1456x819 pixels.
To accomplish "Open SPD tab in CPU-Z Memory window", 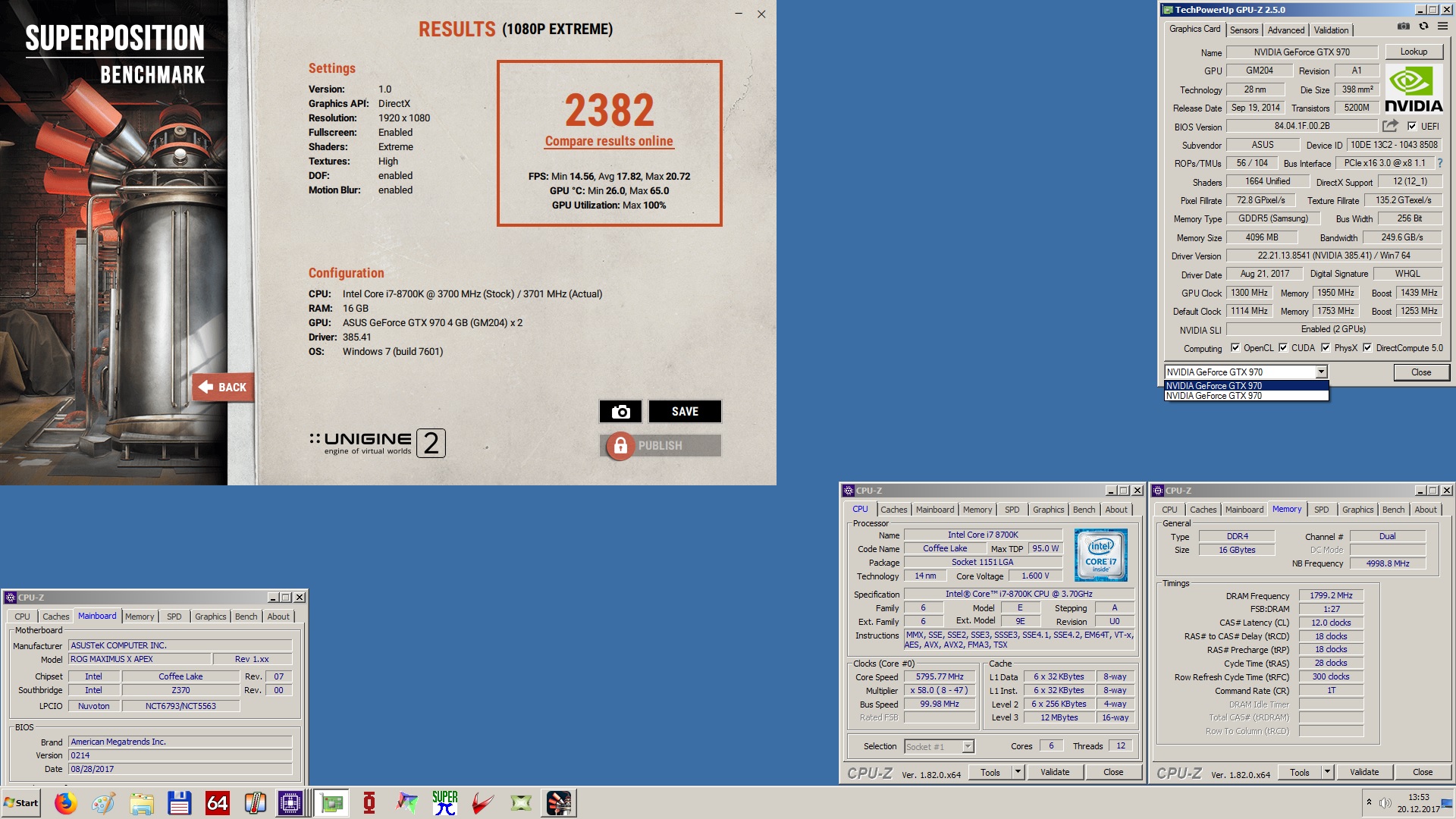I will coord(1321,510).
